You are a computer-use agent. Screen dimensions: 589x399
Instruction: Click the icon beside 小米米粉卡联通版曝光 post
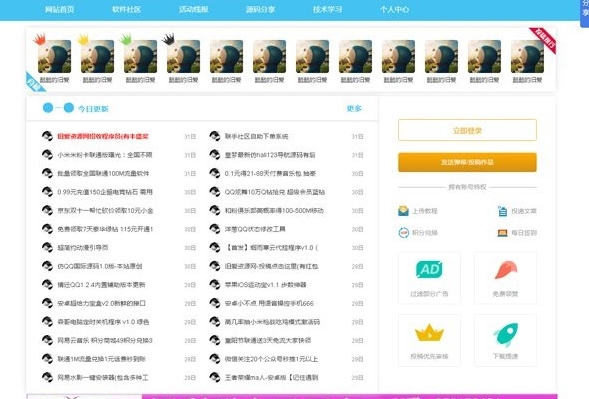pyautogui.click(x=47, y=154)
